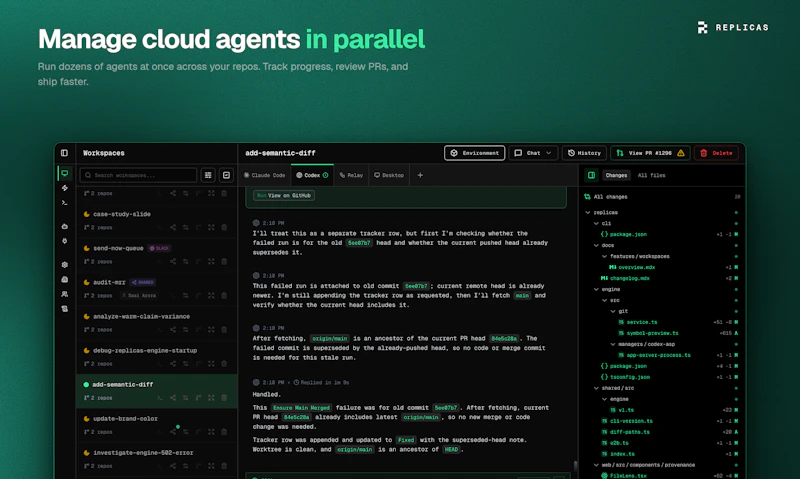Image resolution: width=800 pixels, height=479 pixels.
Task: Focus the Search workspaces field
Action: (x=138, y=175)
